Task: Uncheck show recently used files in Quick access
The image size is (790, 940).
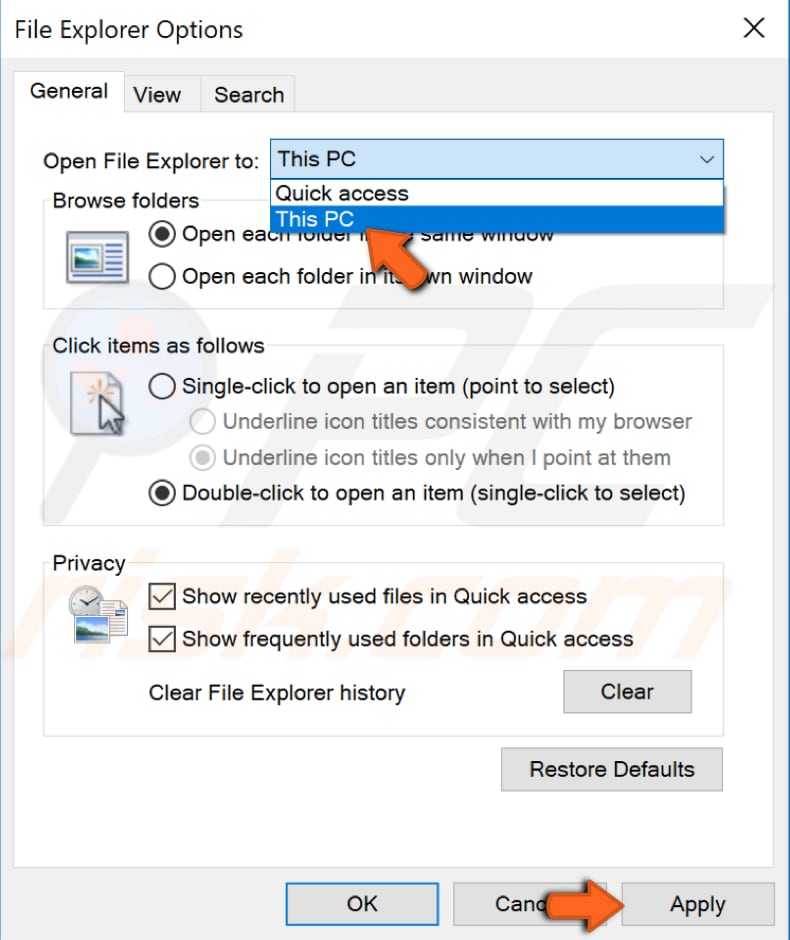Action: click(162, 597)
